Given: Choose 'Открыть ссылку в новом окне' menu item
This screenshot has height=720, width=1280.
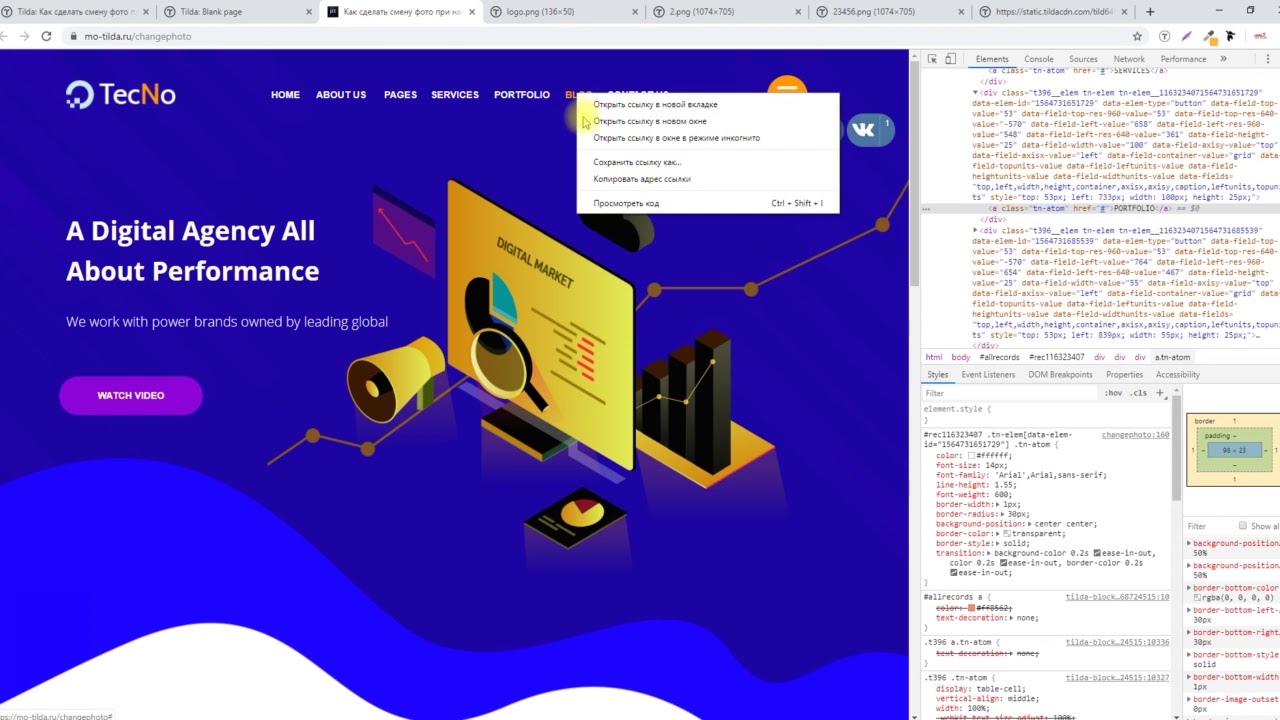Looking at the screenshot, I should click(x=708, y=121).
